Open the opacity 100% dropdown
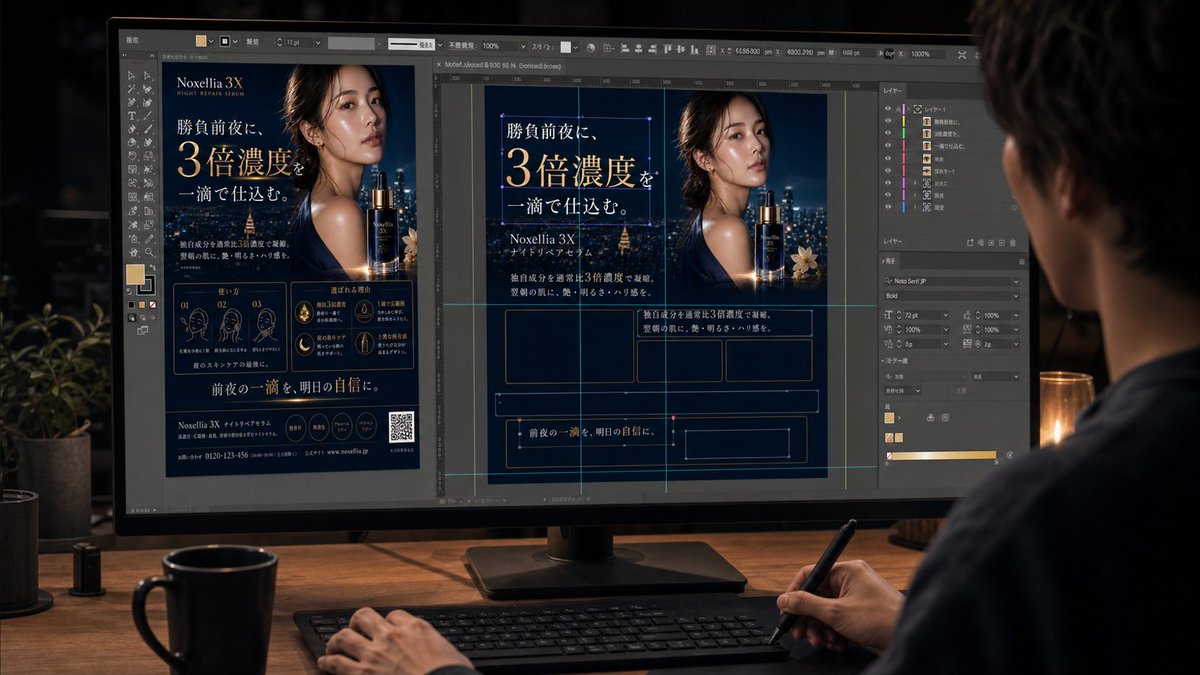This screenshot has width=1200, height=675. point(523,45)
